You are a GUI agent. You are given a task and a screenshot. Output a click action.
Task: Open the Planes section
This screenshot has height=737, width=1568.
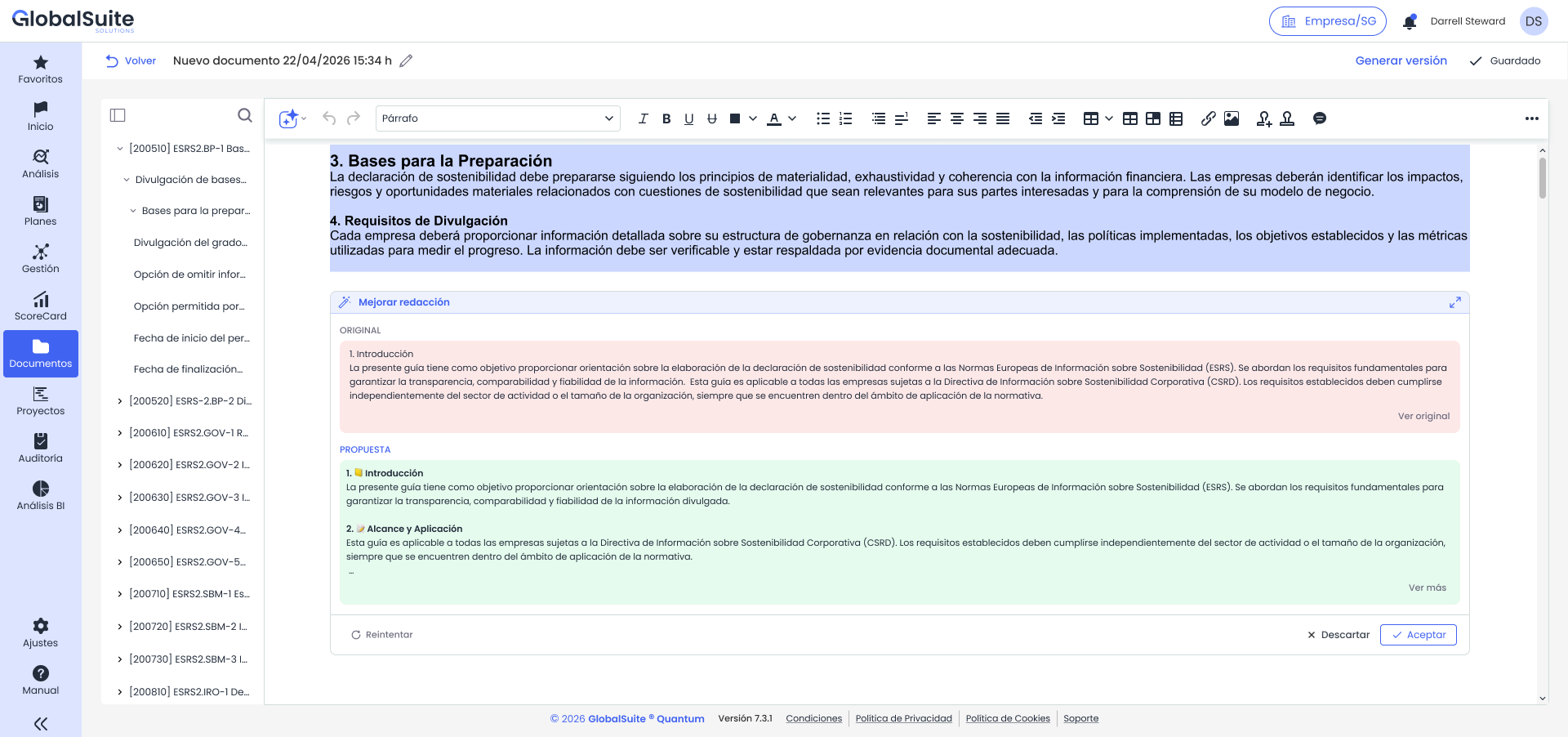click(x=41, y=212)
